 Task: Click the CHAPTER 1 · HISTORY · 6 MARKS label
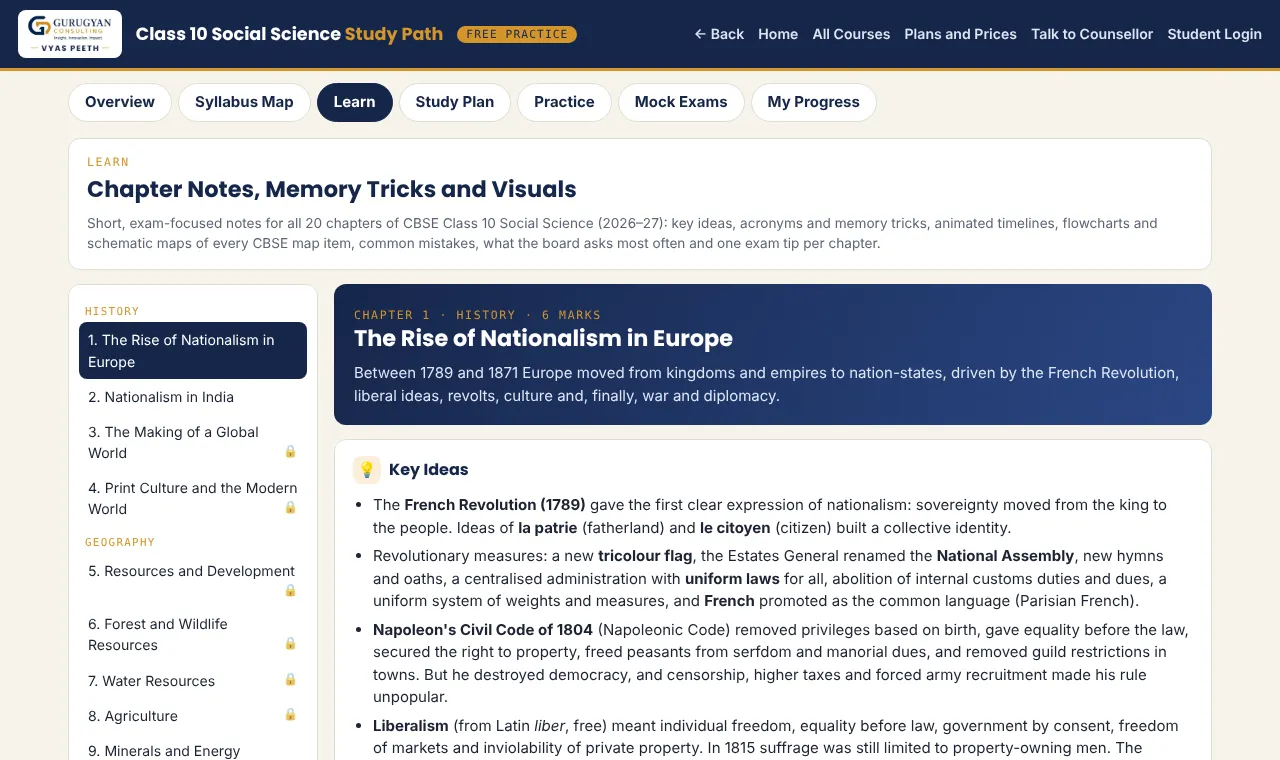pos(478,315)
